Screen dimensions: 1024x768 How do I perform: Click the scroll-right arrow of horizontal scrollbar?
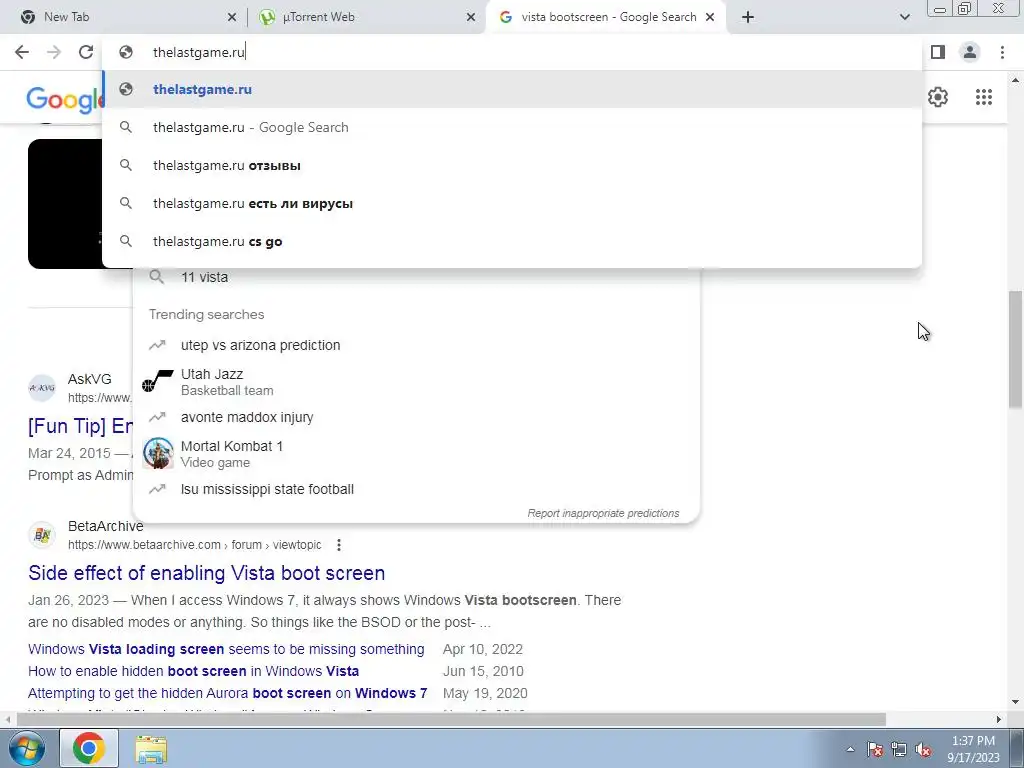pos(999,720)
